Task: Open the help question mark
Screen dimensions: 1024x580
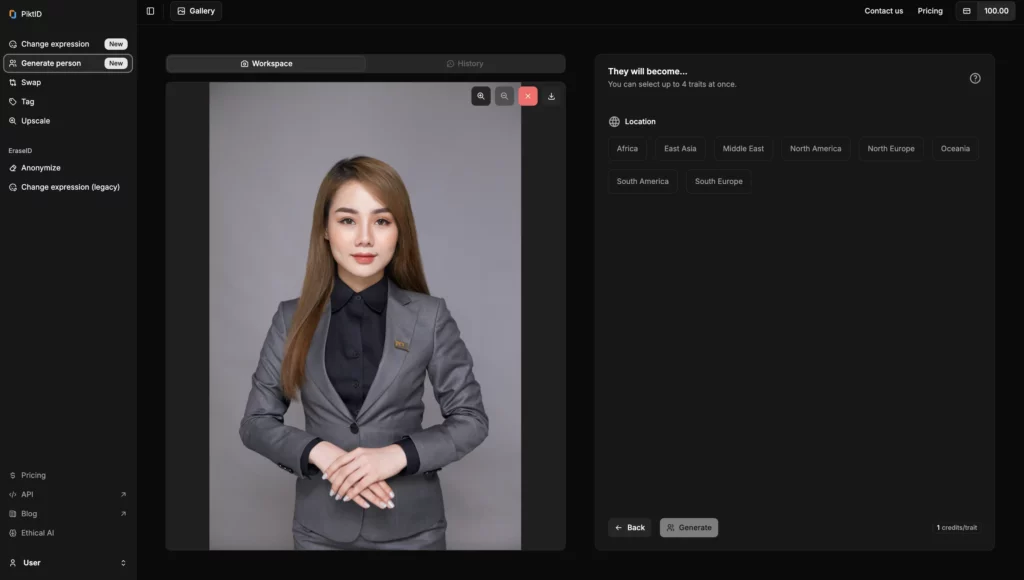Action: (975, 77)
